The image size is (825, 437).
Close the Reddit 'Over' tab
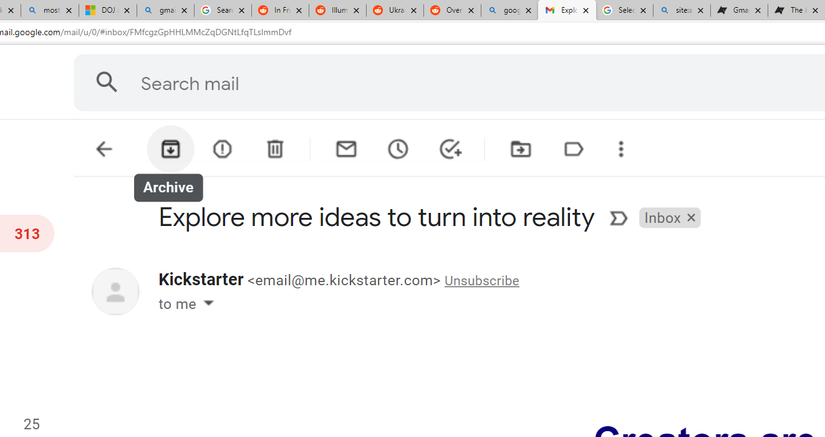pos(471,11)
